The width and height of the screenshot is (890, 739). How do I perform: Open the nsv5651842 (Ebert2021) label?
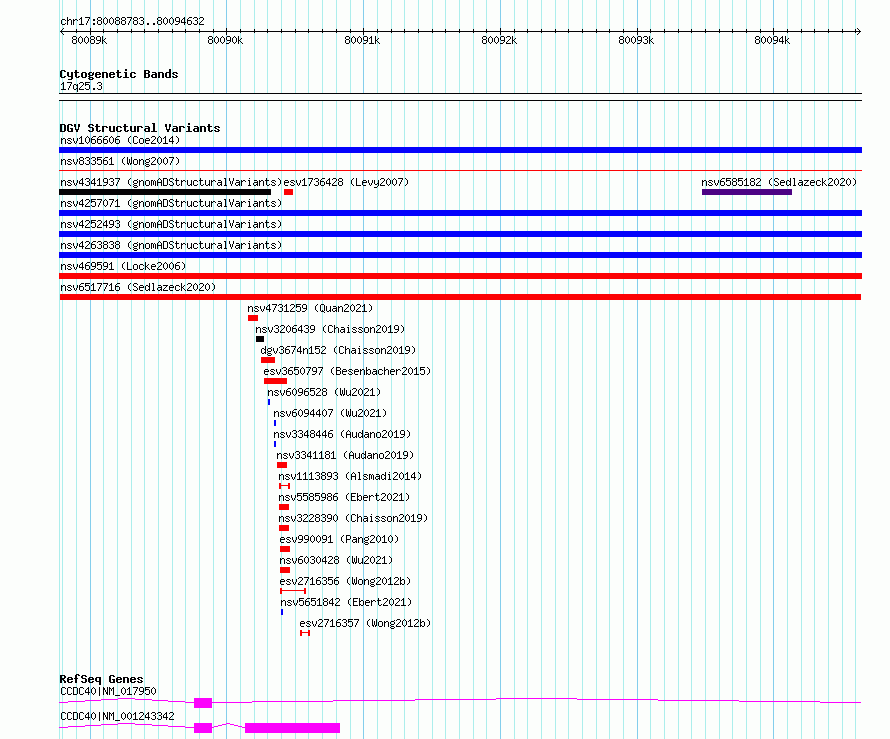click(x=346, y=602)
